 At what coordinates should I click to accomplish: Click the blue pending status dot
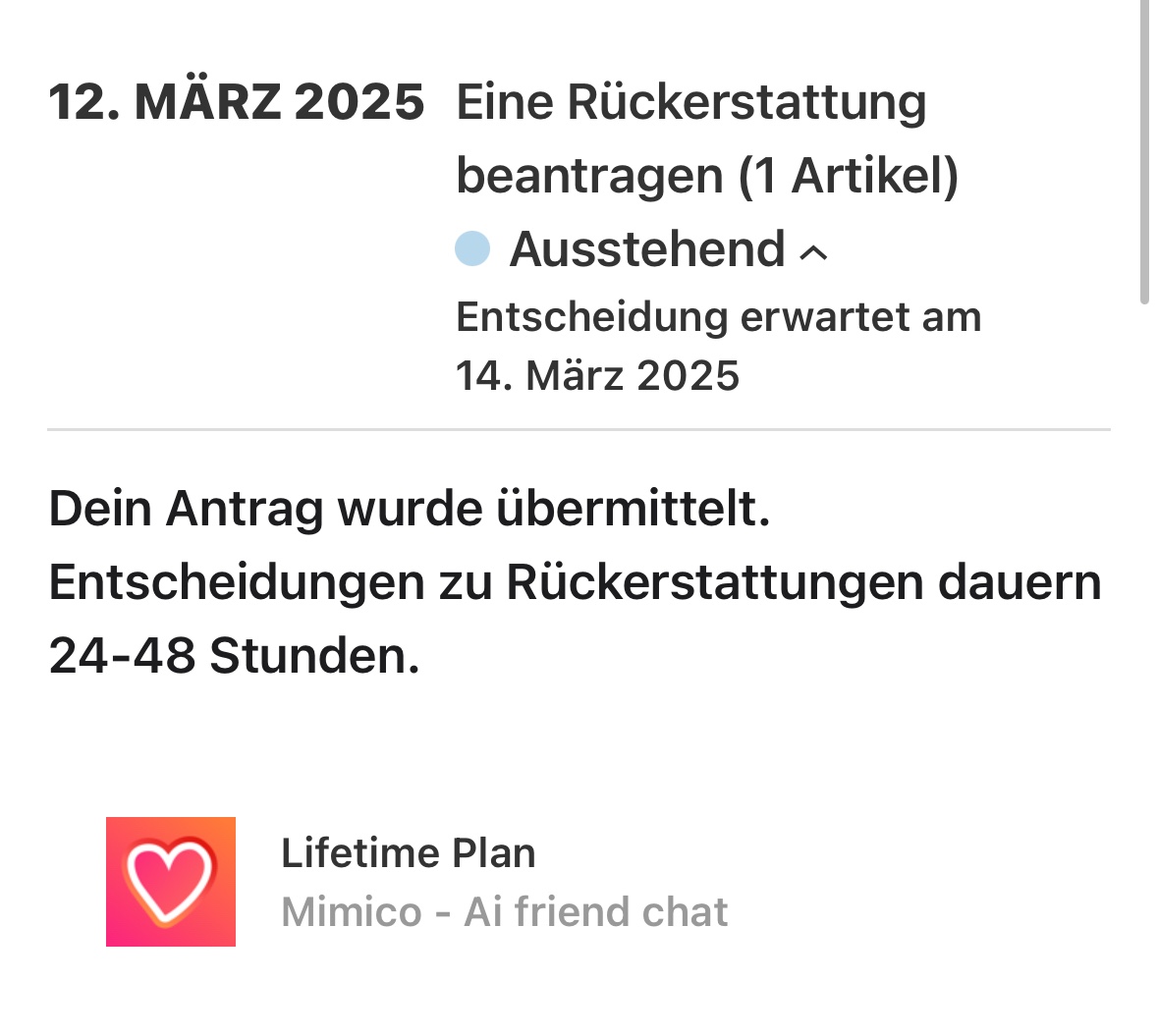[472, 248]
